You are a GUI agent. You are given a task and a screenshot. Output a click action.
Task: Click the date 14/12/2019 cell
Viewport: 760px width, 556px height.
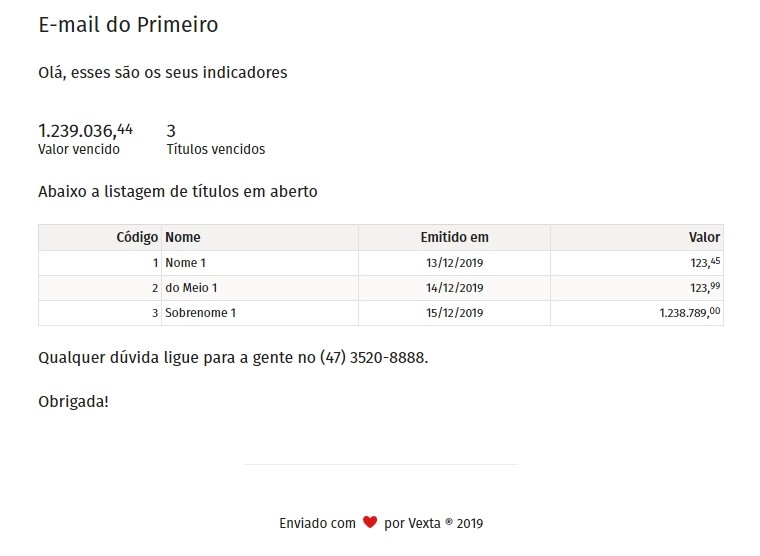click(x=454, y=288)
